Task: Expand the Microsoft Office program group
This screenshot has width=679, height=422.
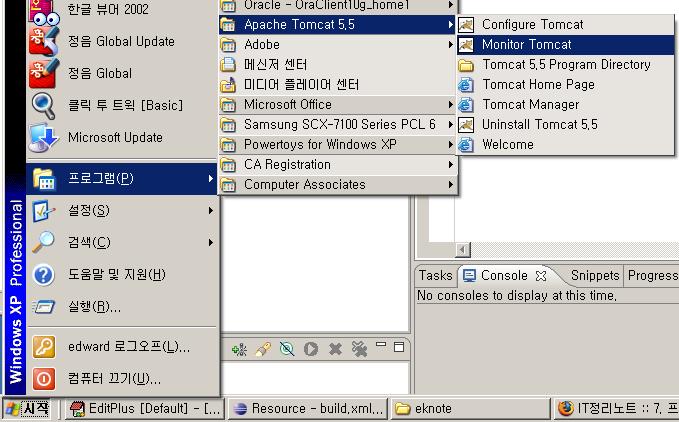Action: click(x=337, y=104)
